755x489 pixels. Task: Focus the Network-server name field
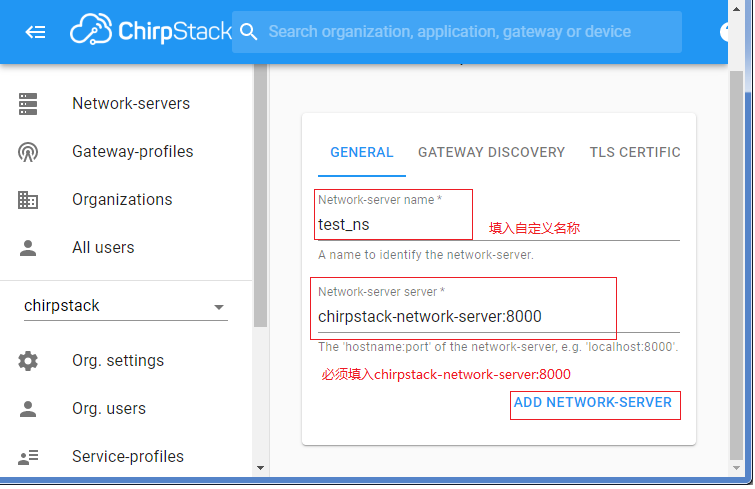(499, 224)
